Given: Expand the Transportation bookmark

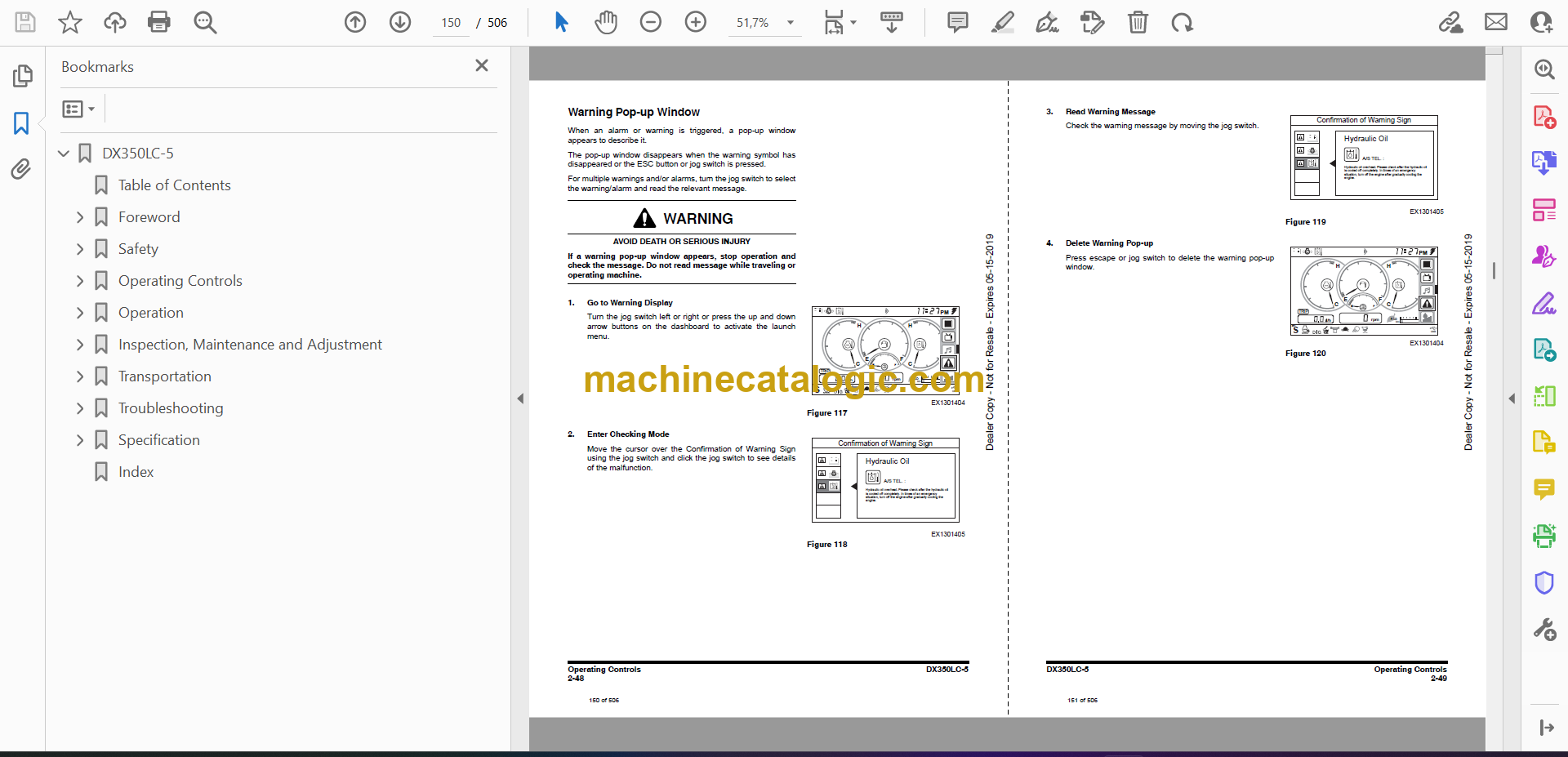Looking at the screenshot, I should pos(80,376).
